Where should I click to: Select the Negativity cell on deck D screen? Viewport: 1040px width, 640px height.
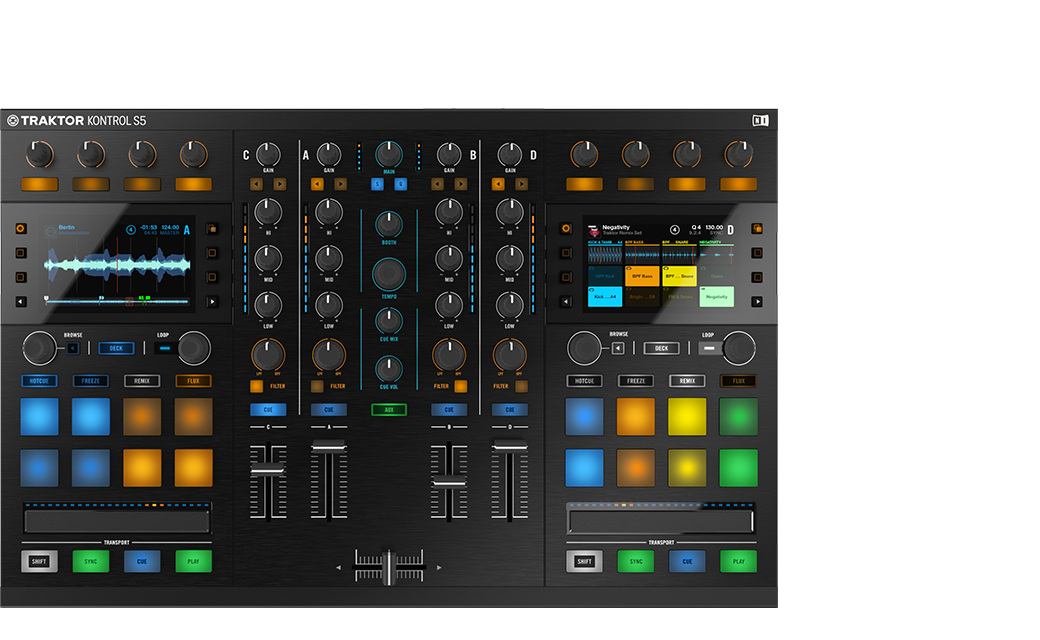pyautogui.click(x=716, y=296)
